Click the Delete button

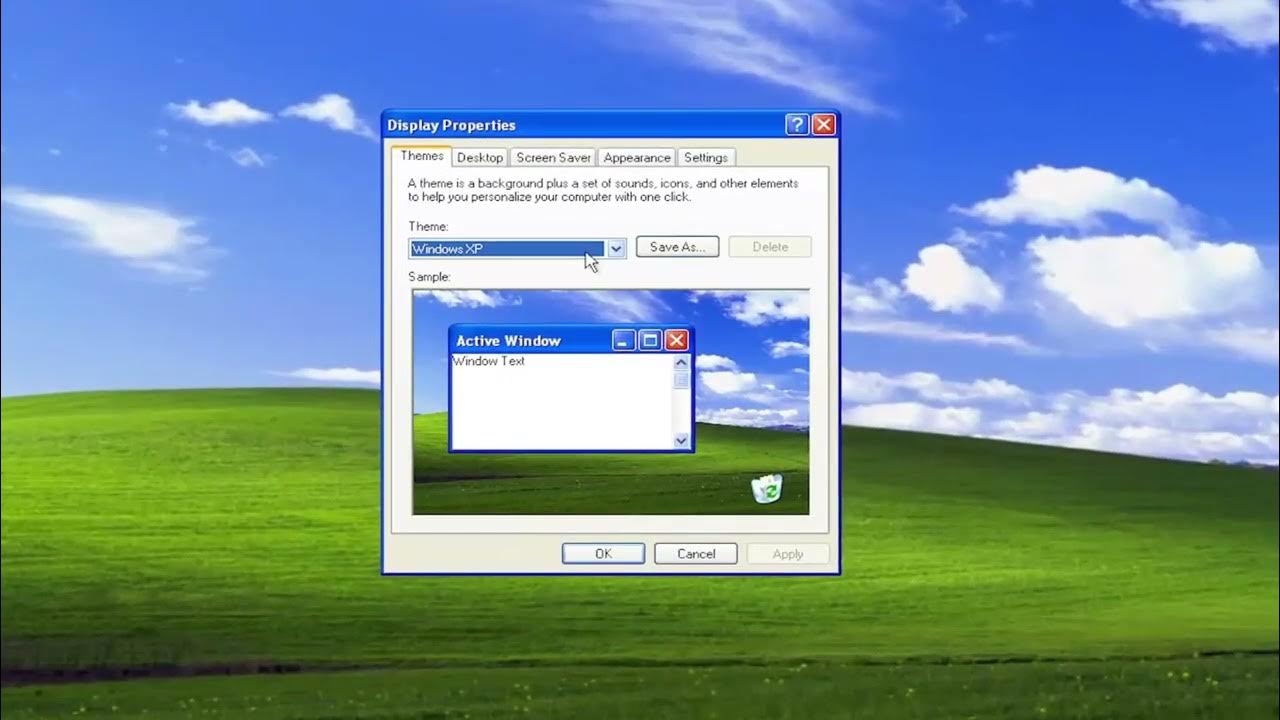[x=770, y=247]
